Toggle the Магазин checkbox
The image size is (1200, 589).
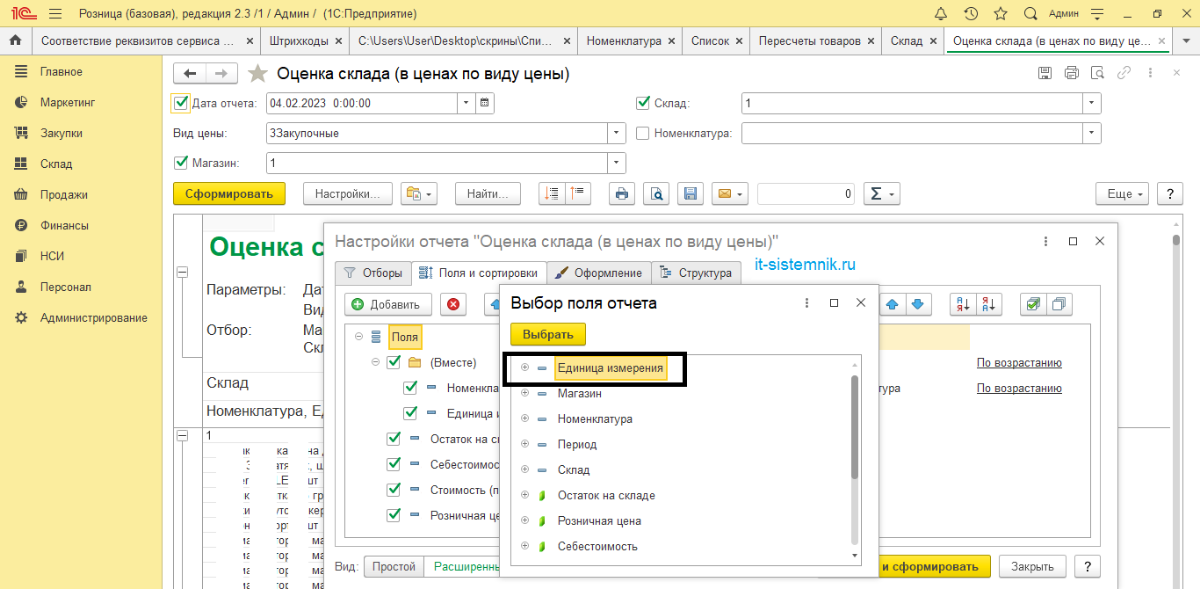click(181, 163)
